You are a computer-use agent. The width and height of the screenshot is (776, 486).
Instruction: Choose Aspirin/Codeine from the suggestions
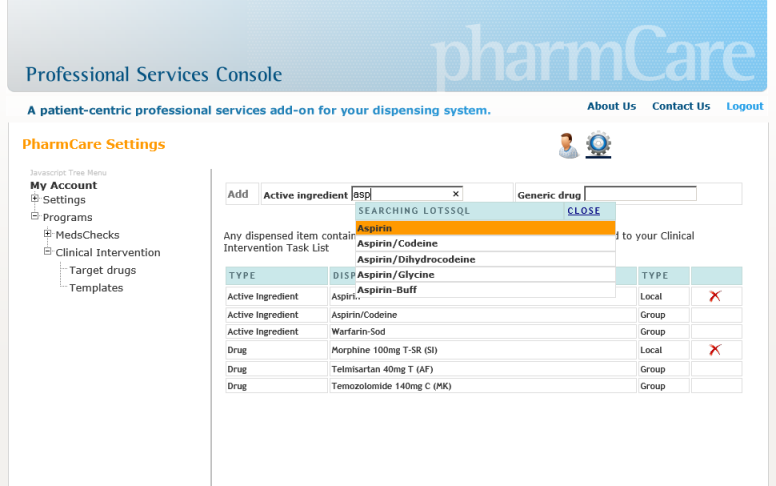[485, 243]
